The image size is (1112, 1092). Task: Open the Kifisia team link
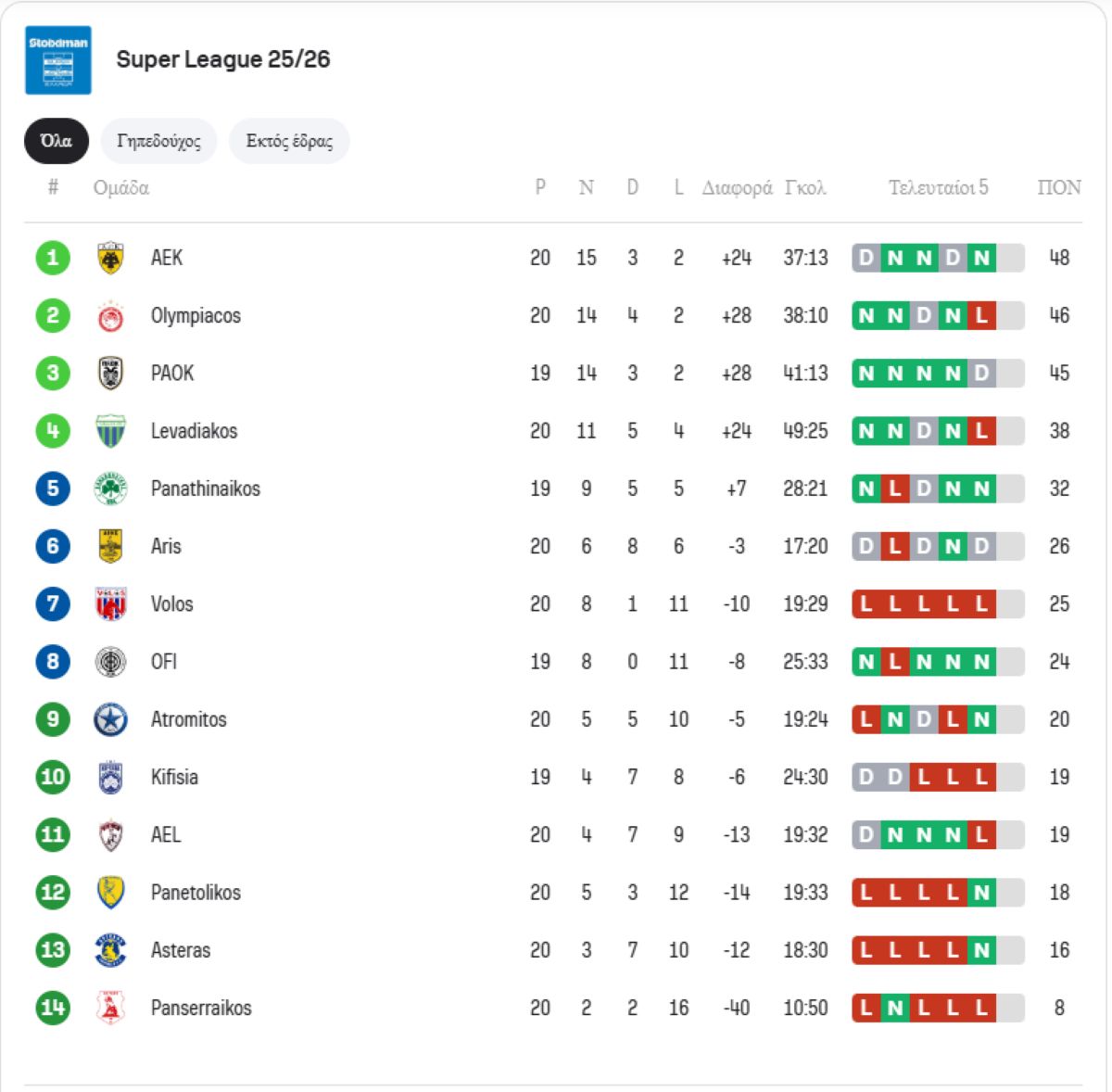click(x=174, y=777)
